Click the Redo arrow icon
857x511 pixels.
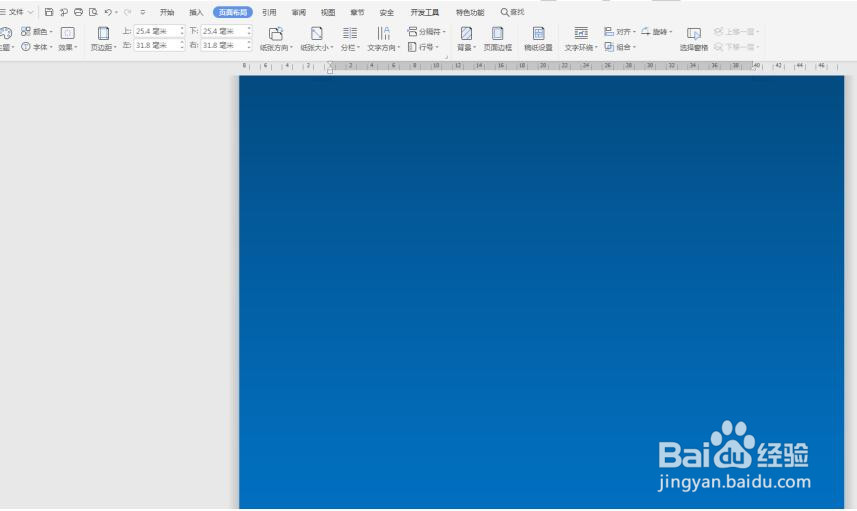tap(128, 12)
